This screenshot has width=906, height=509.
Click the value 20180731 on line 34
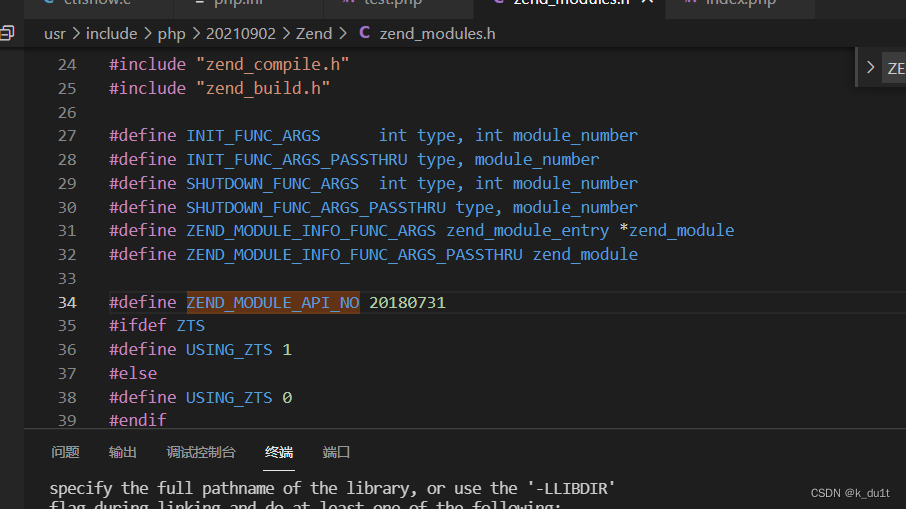click(x=407, y=303)
